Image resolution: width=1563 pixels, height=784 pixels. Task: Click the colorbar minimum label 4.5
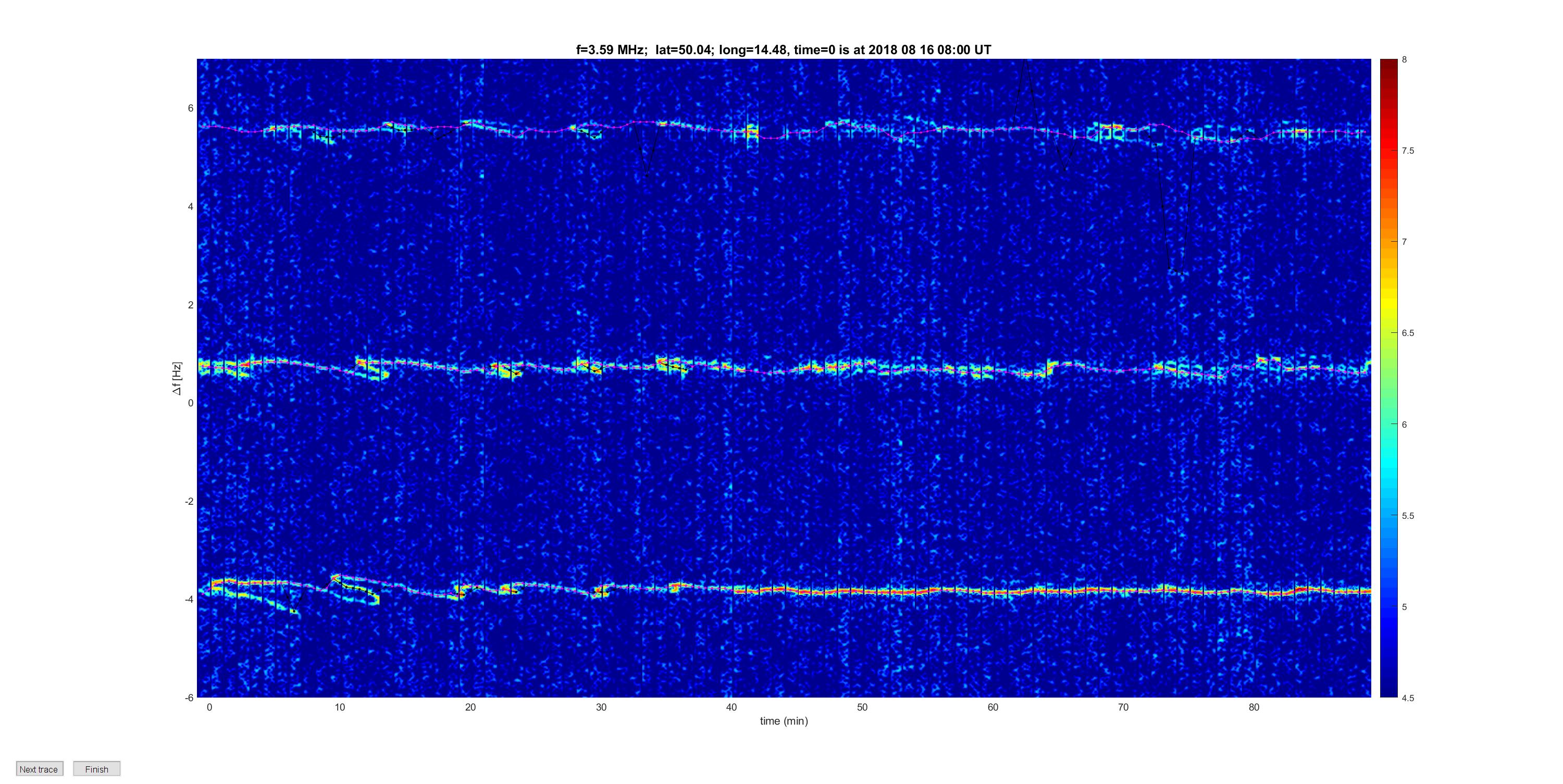click(1408, 698)
